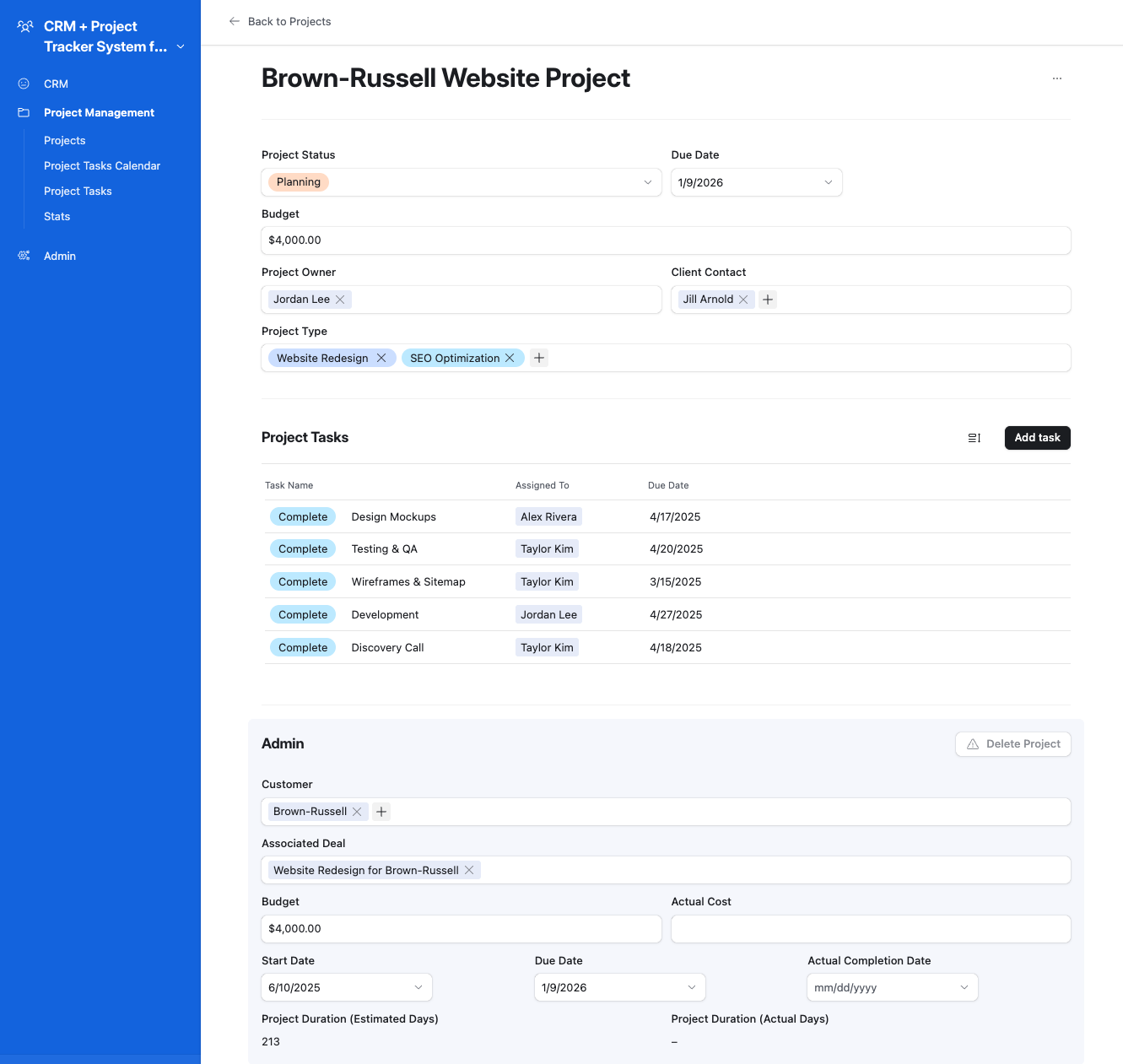The width and height of the screenshot is (1123, 1064).
Task: Select the CRM smiley icon in sidebar
Action: tap(24, 84)
